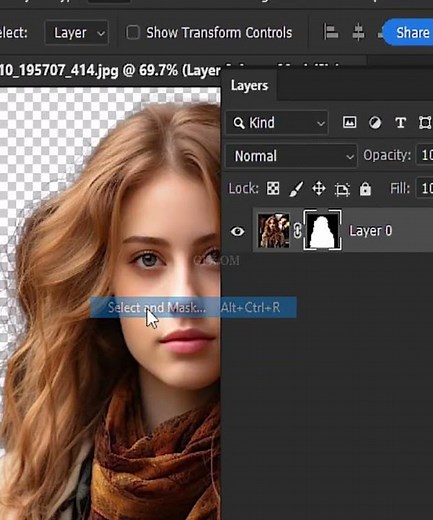Image resolution: width=433 pixels, height=520 pixels.
Task: Open the Normal blend mode dropdown
Action: 291,156
